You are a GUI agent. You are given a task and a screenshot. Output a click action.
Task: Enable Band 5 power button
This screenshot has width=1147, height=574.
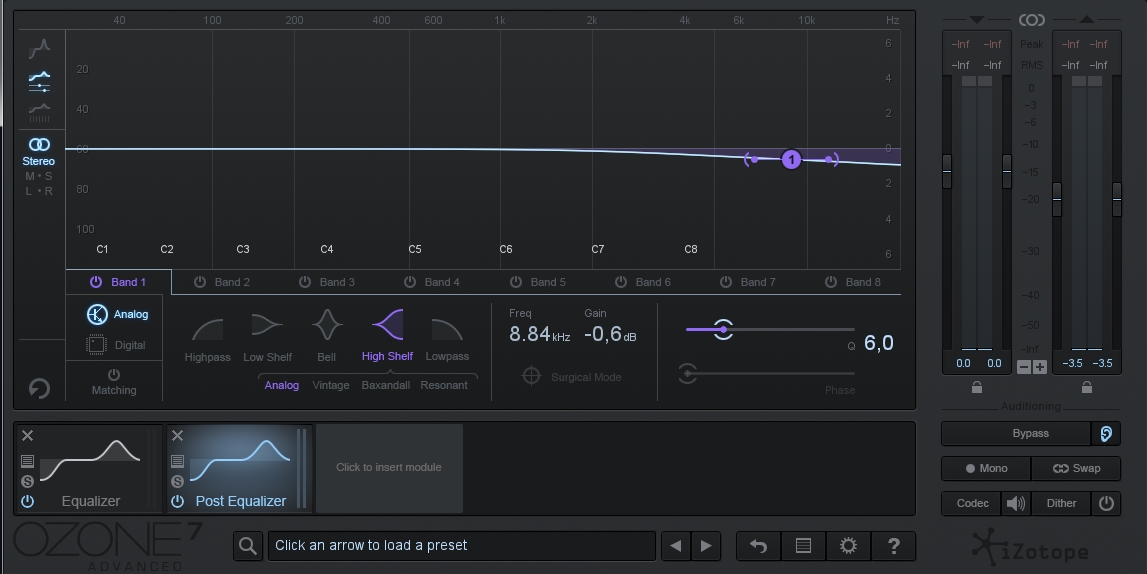pyautogui.click(x=516, y=282)
